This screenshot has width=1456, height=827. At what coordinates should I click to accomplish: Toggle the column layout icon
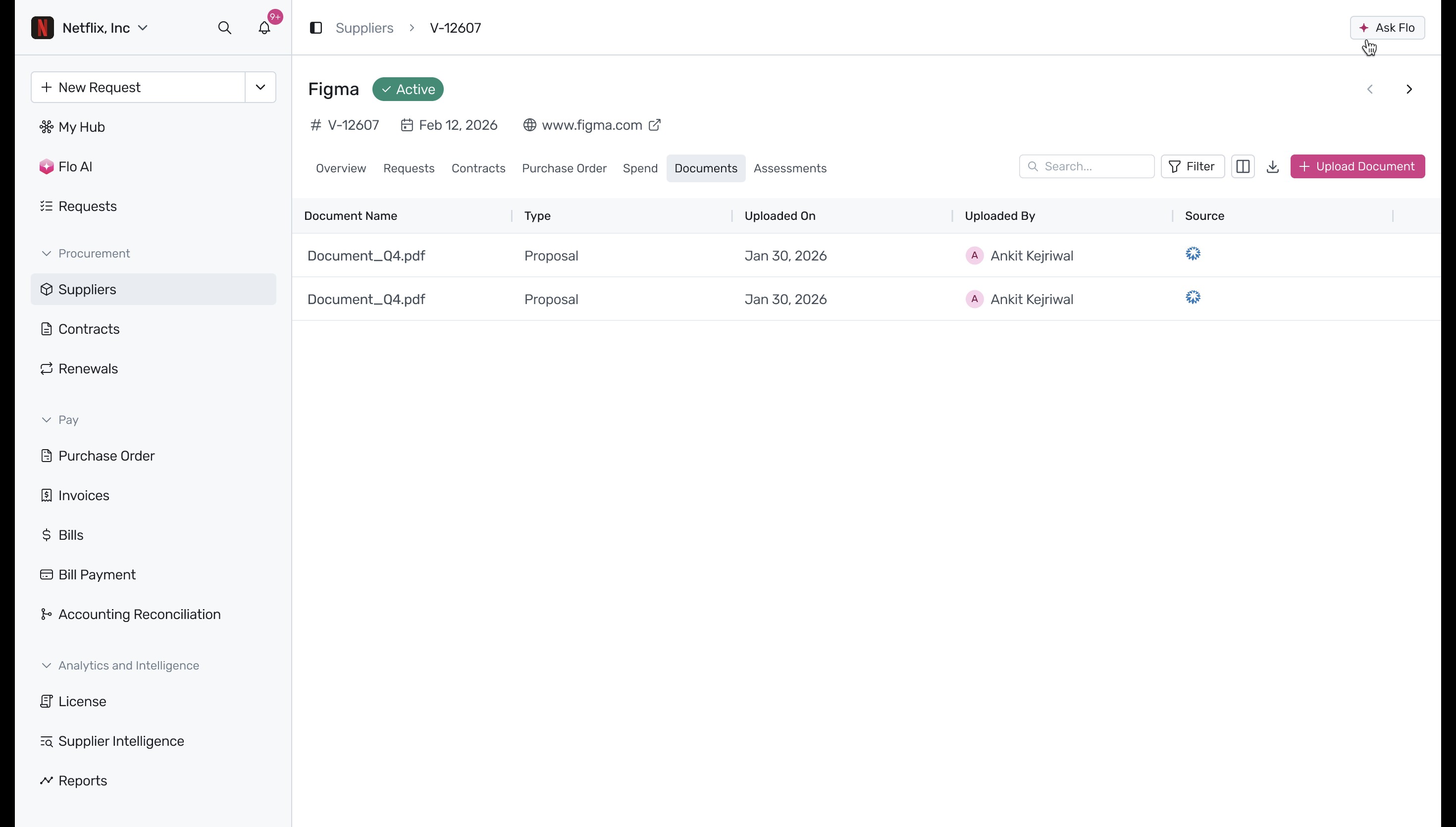tap(1243, 166)
